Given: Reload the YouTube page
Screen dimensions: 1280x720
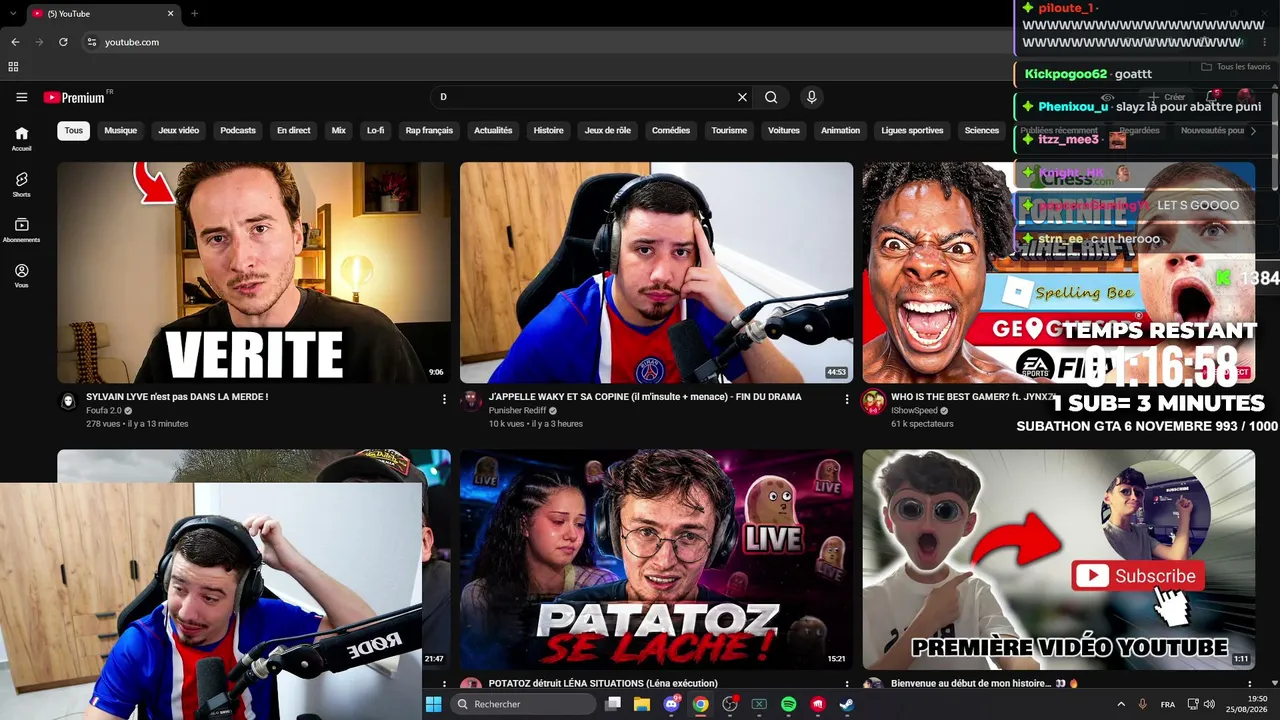Looking at the screenshot, I should tap(63, 42).
